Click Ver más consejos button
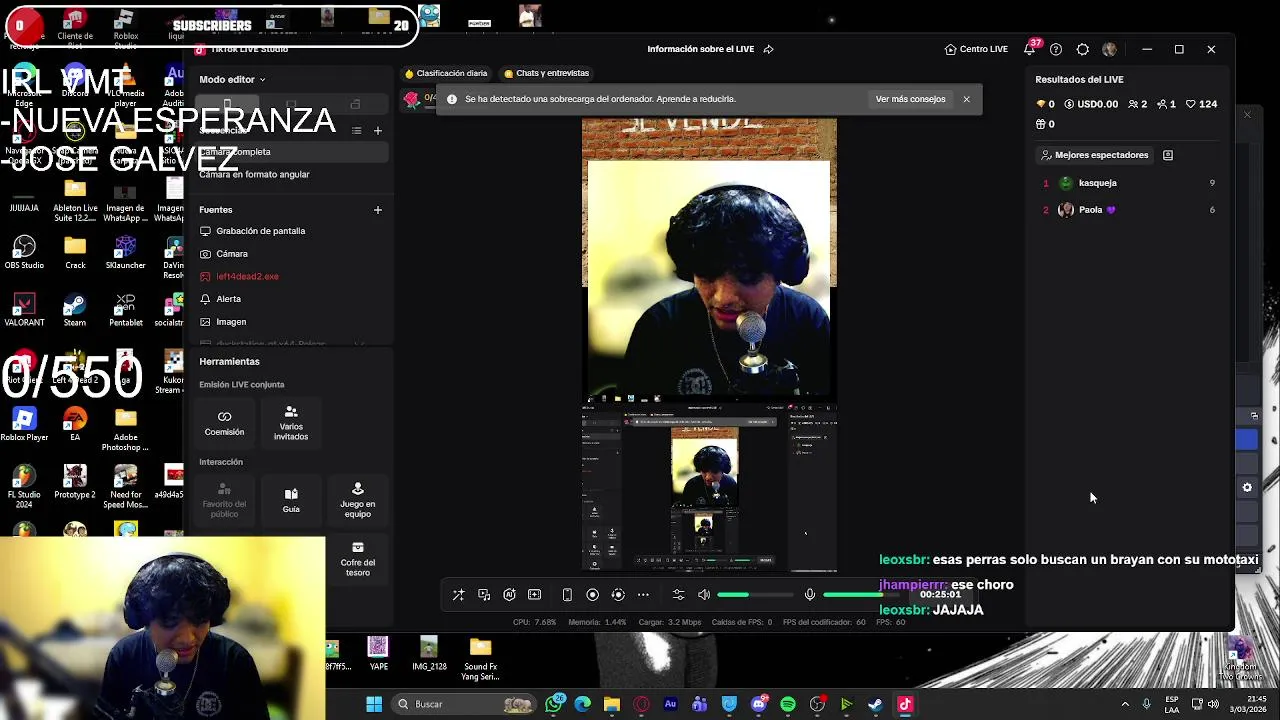 [910, 99]
